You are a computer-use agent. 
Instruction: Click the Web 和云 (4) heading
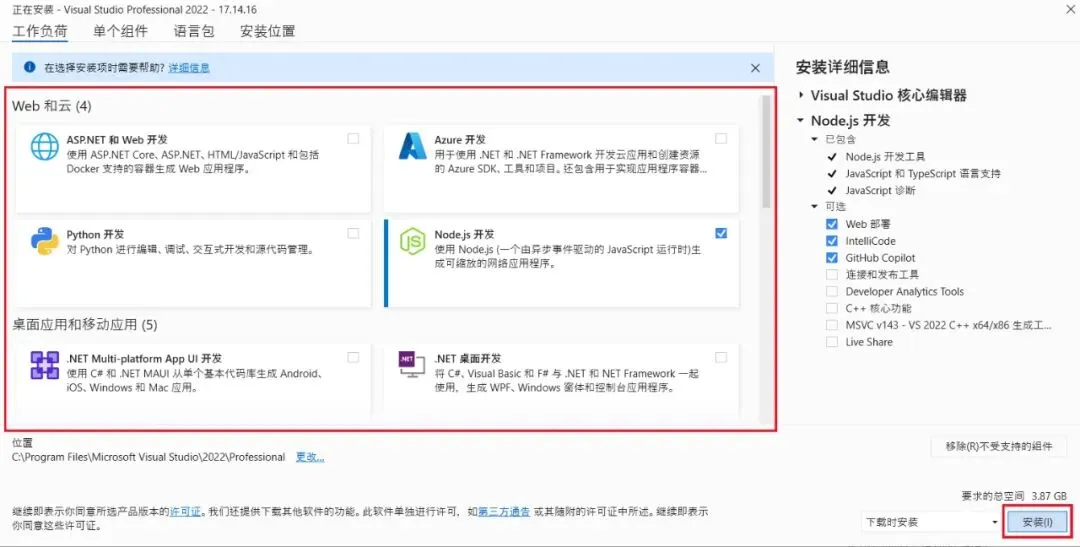tap(52, 106)
